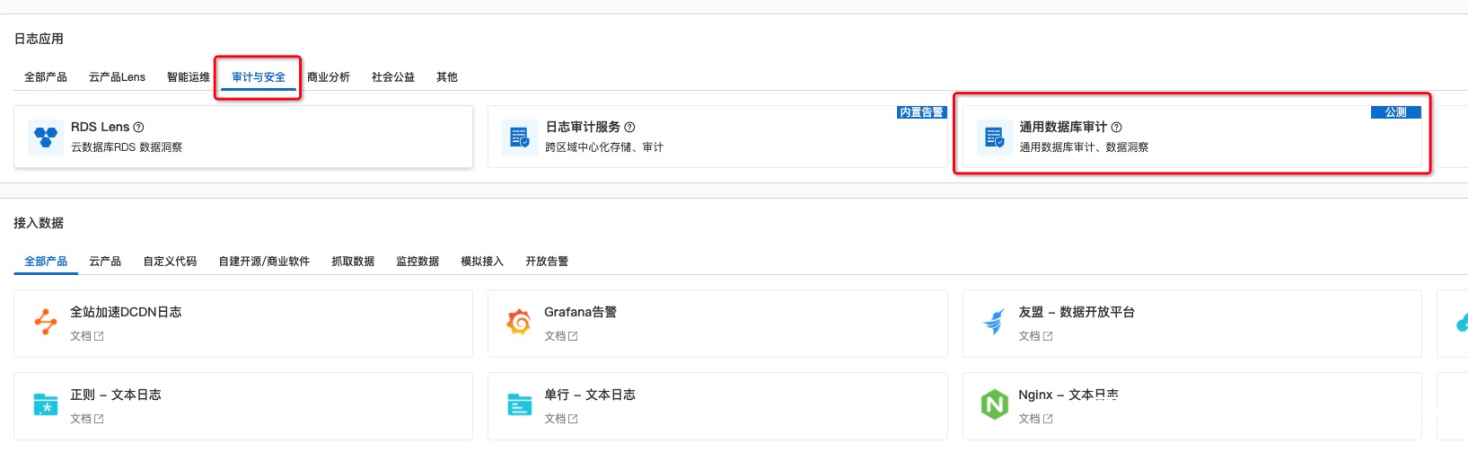Click the 内置告警 badge
The height and width of the screenshot is (453, 1468).
pyautogui.click(x=921, y=112)
